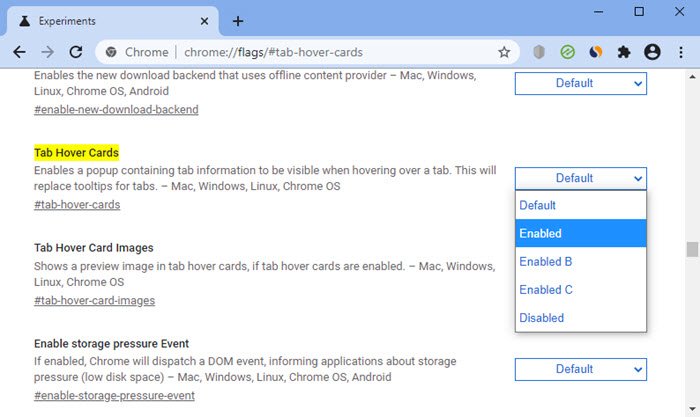Minimize the Chrome window
The height and width of the screenshot is (417, 700).
(598, 12)
